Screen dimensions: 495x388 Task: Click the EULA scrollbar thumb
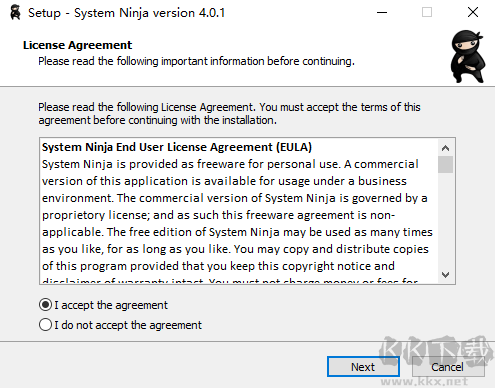pos(445,165)
